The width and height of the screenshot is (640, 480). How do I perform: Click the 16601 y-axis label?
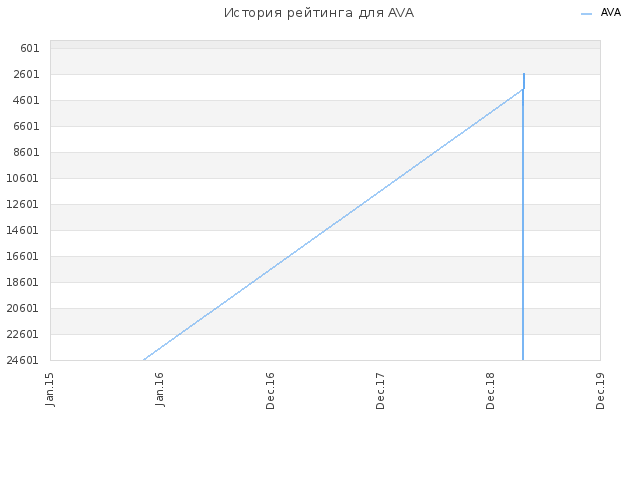pos(22,256)
